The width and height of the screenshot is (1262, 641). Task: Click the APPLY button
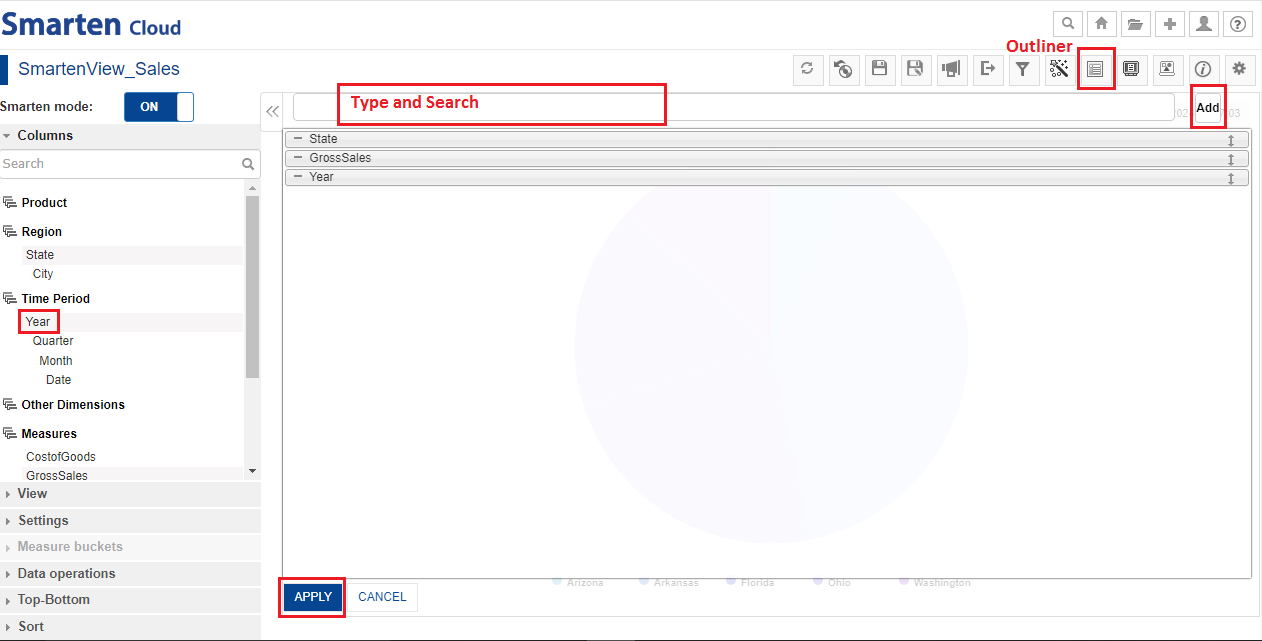tap(313, 597)
